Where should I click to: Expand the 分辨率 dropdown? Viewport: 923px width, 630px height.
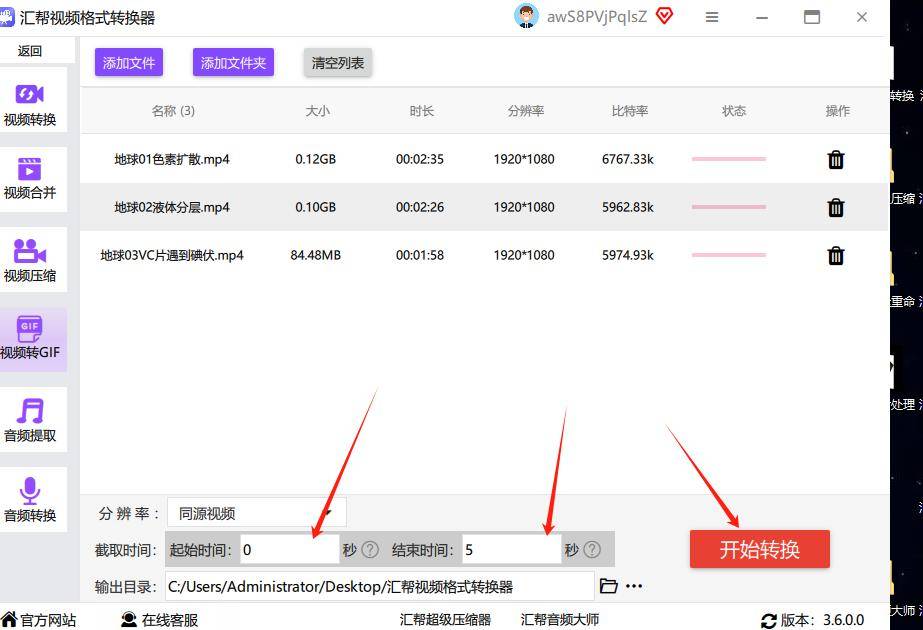[256, 513]
